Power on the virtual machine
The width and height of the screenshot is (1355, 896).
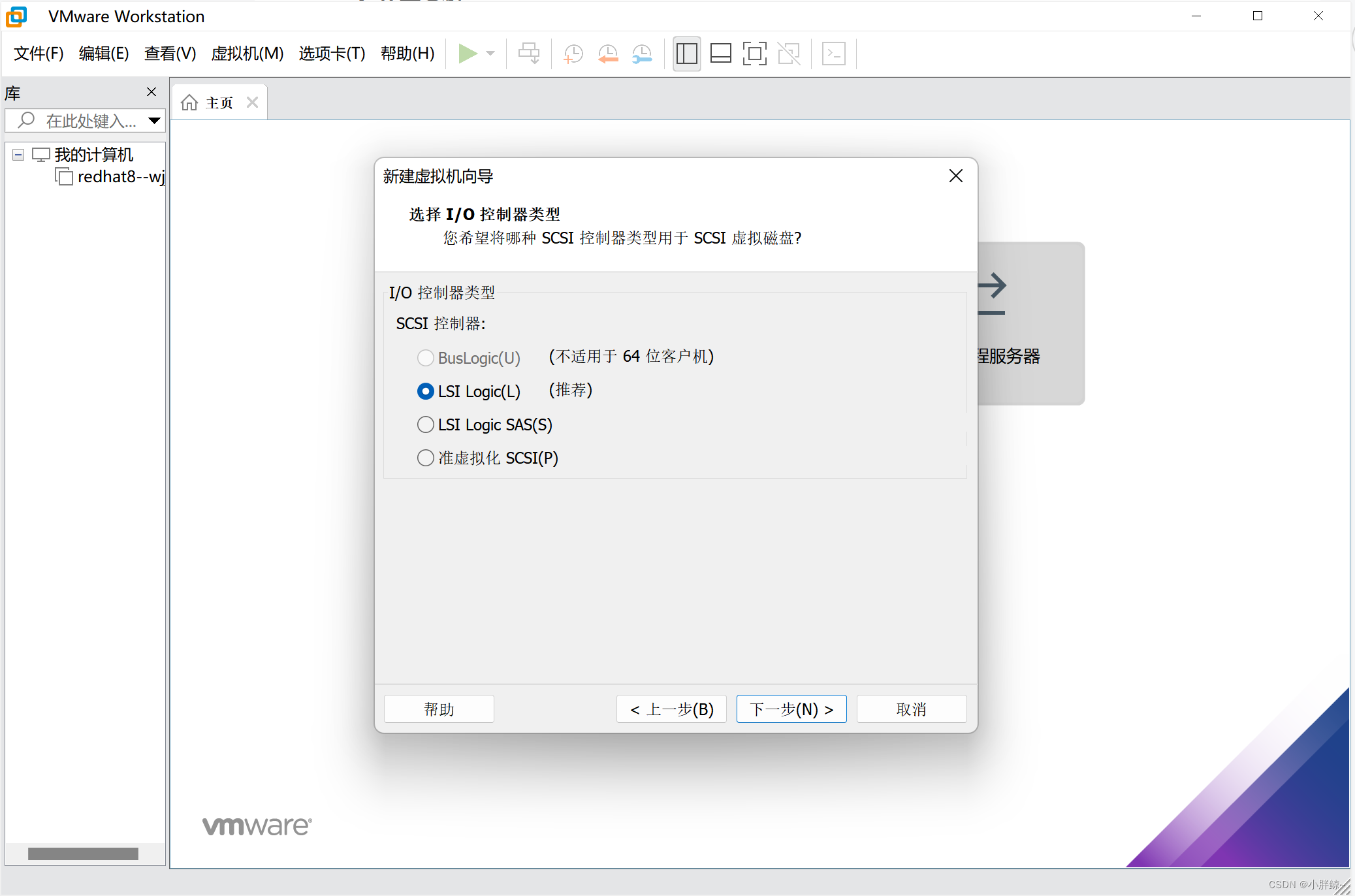468,54
